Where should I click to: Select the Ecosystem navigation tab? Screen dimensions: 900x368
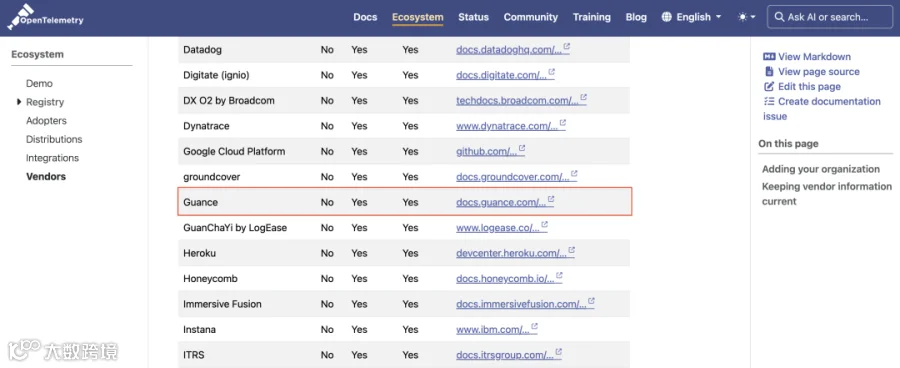(417, 17)
